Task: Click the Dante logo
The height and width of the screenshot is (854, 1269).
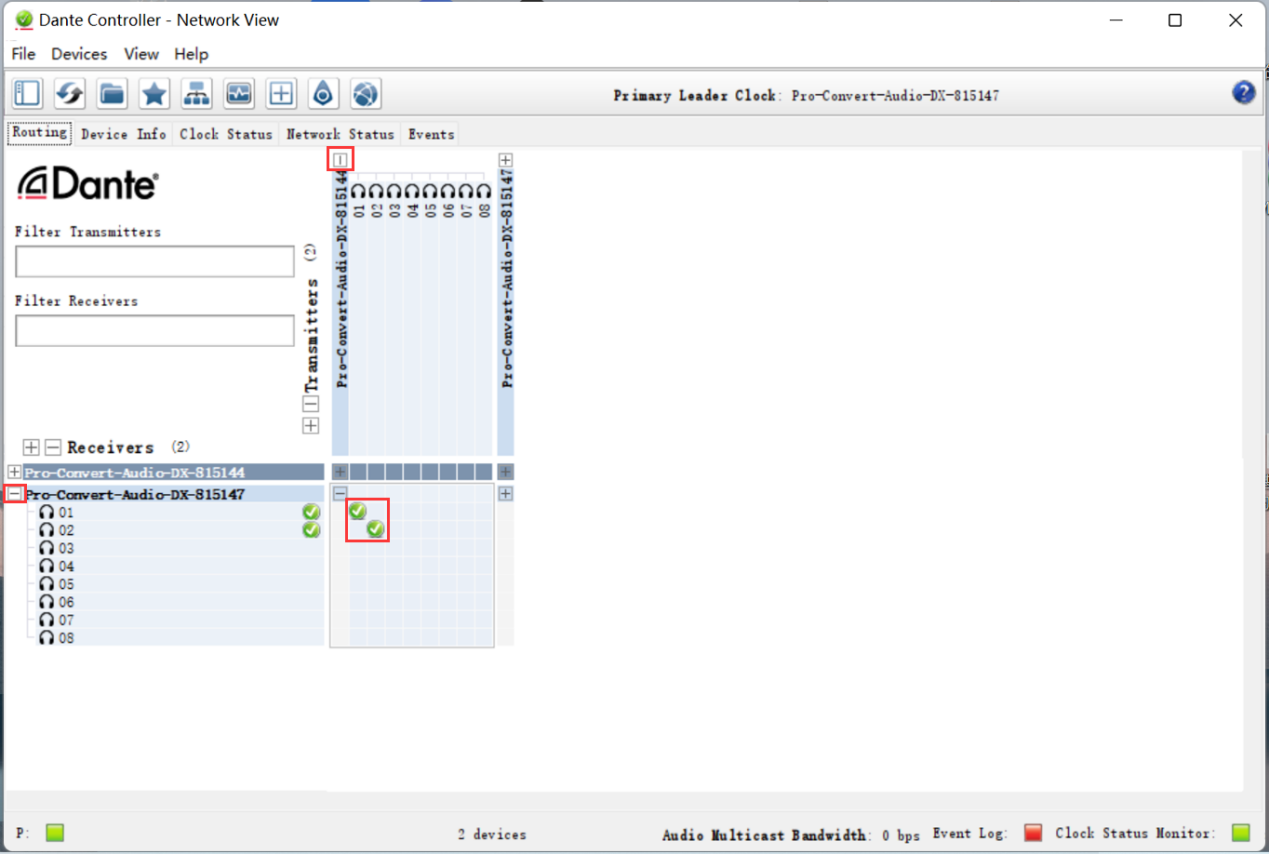Action: pos(88,184)
